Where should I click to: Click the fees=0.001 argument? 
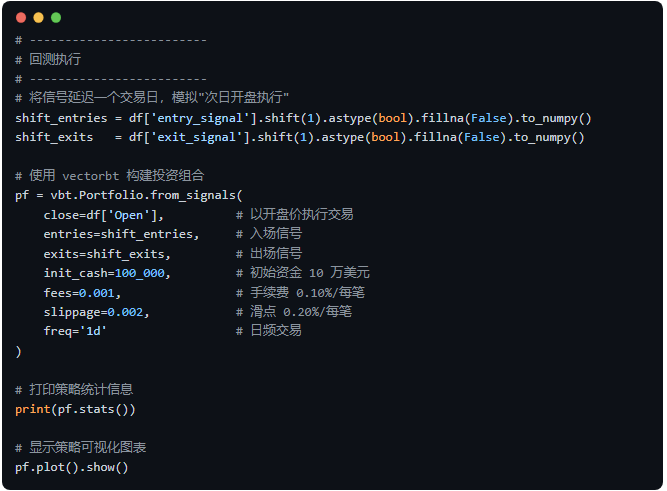(x=82, y=292)
